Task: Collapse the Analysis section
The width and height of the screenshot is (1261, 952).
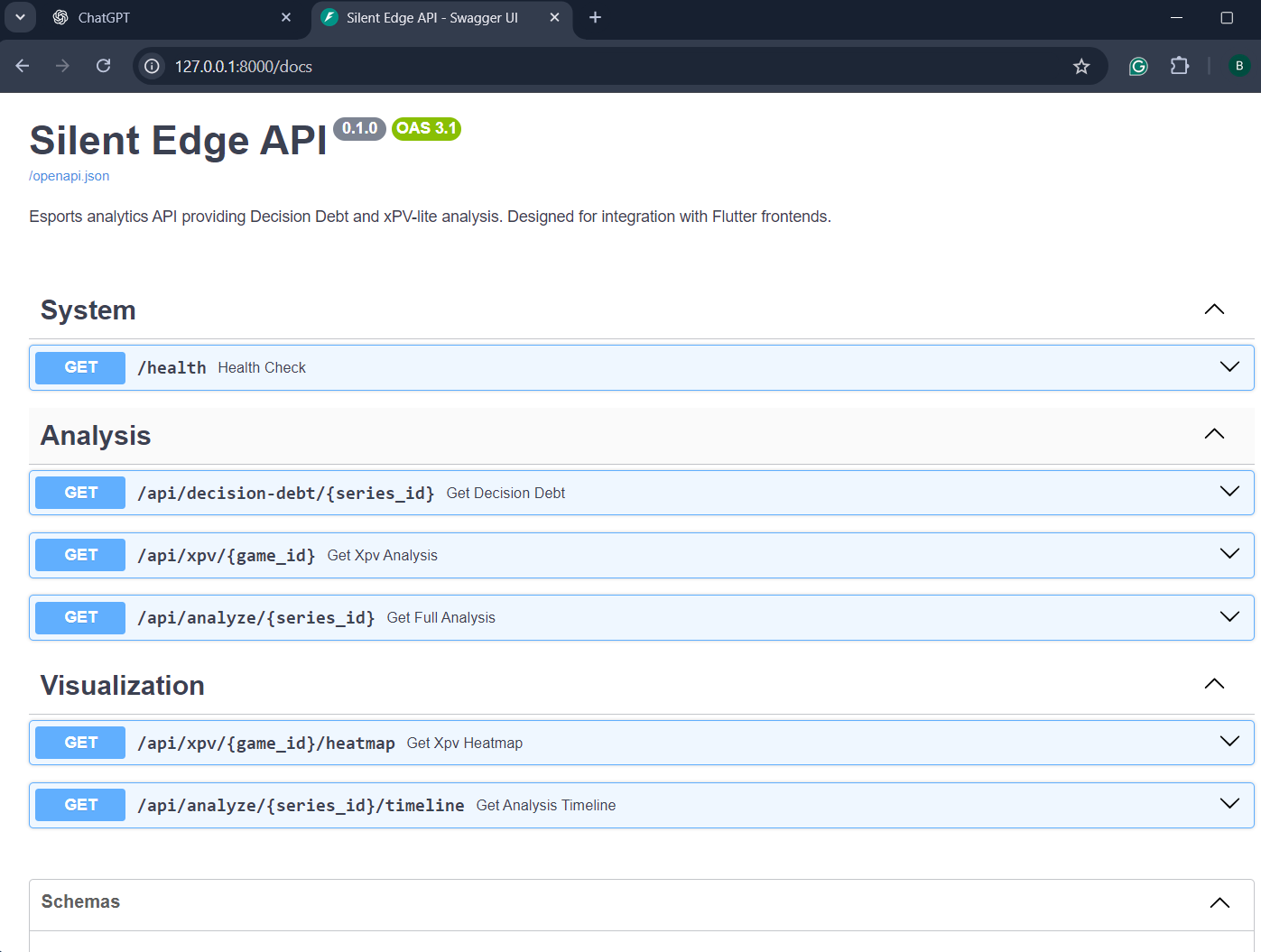Action: click(x=1214, y=434)
